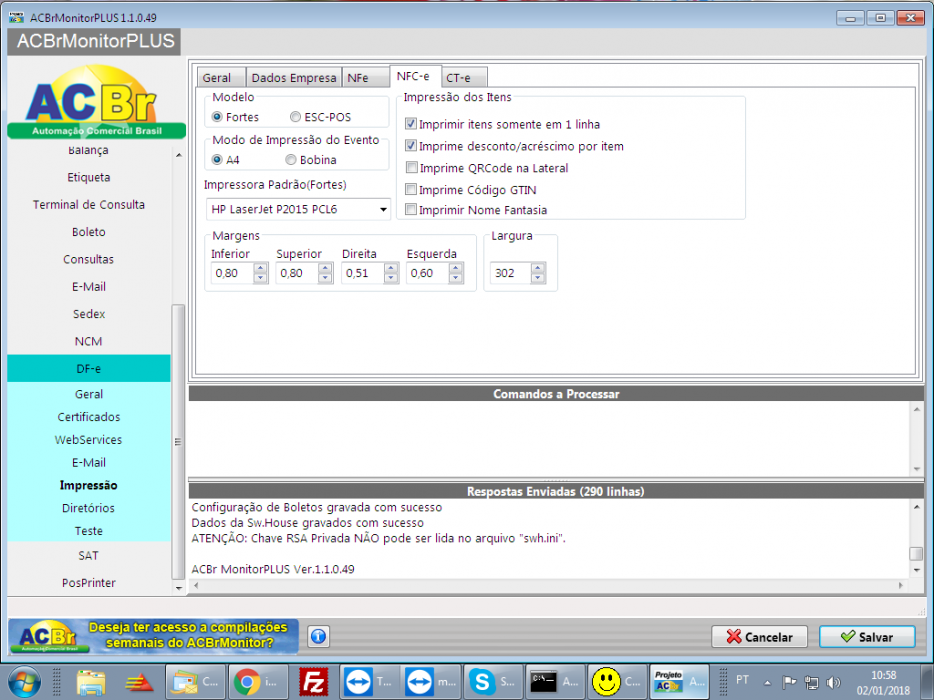
Task: Open Skype from the taskbar
Action: (x=493, y=682)
